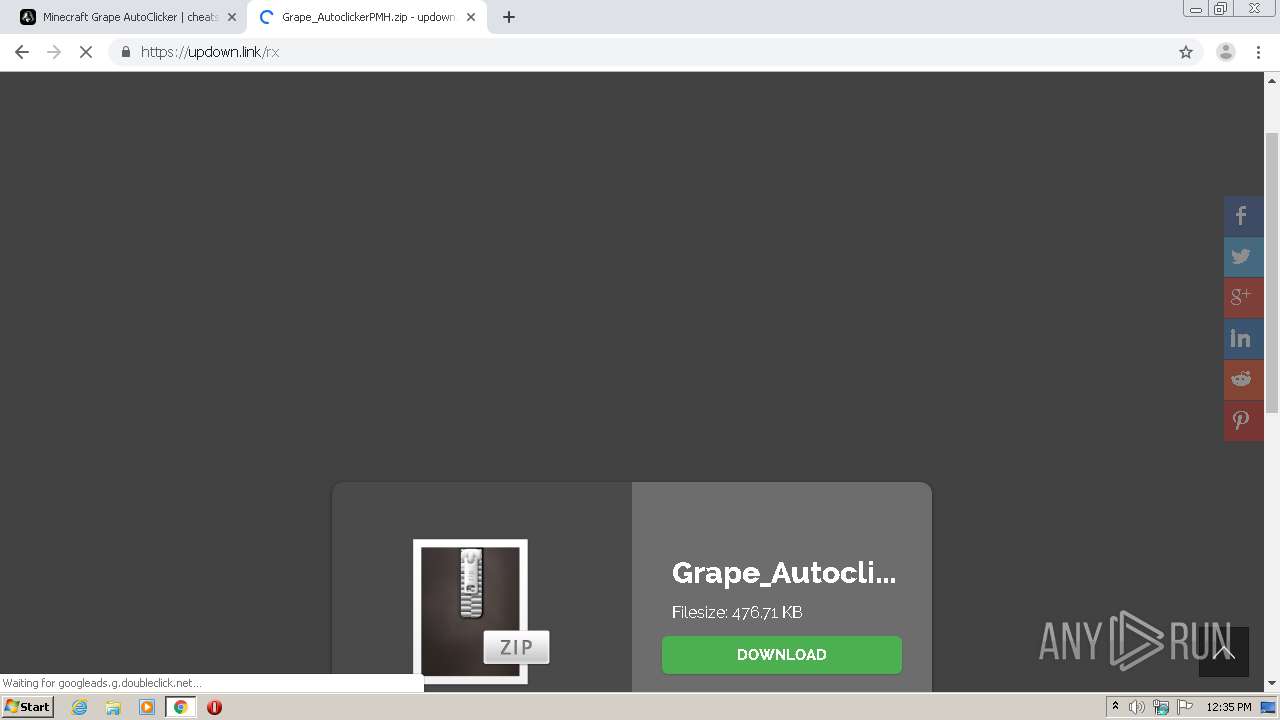
Task: Click the Show desktop tray icon
Action: [x=1269, y=707]
